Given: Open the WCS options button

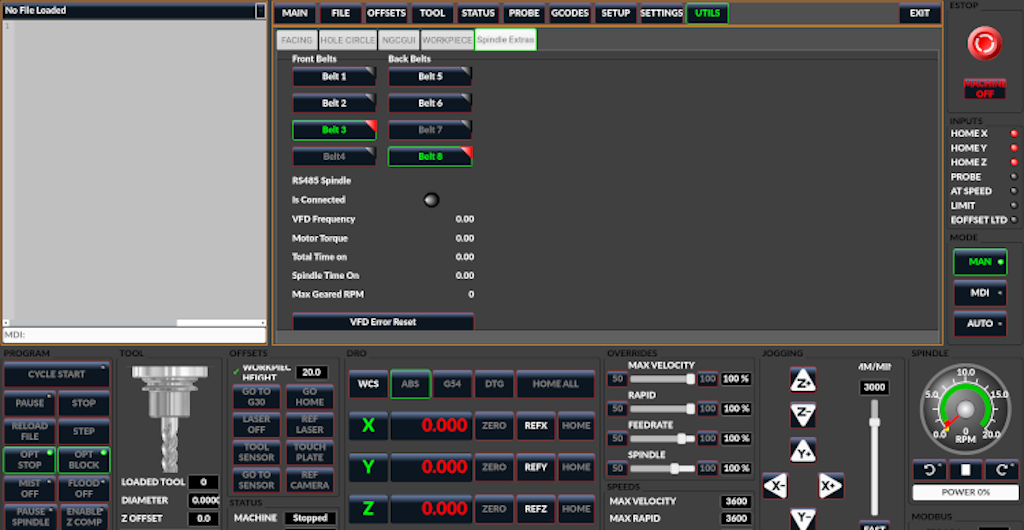Looking at the screenshot, I should 367,384.
